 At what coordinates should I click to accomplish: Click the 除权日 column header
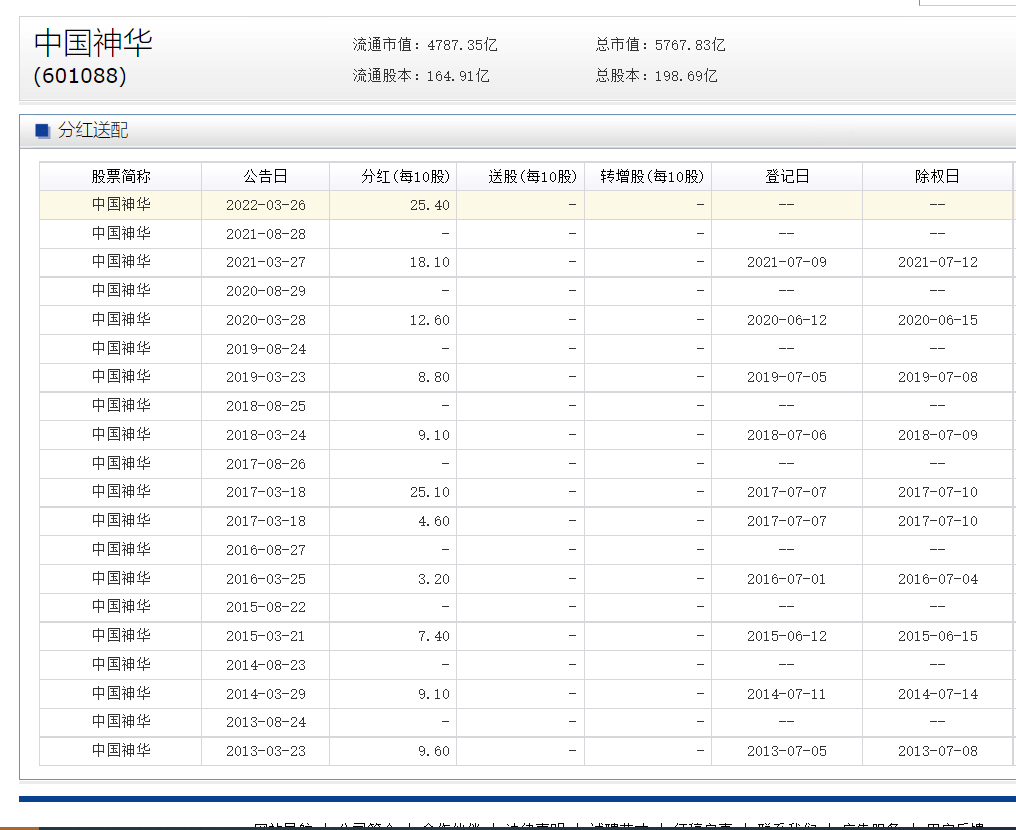pyautogui.click(x=937, y=176)
